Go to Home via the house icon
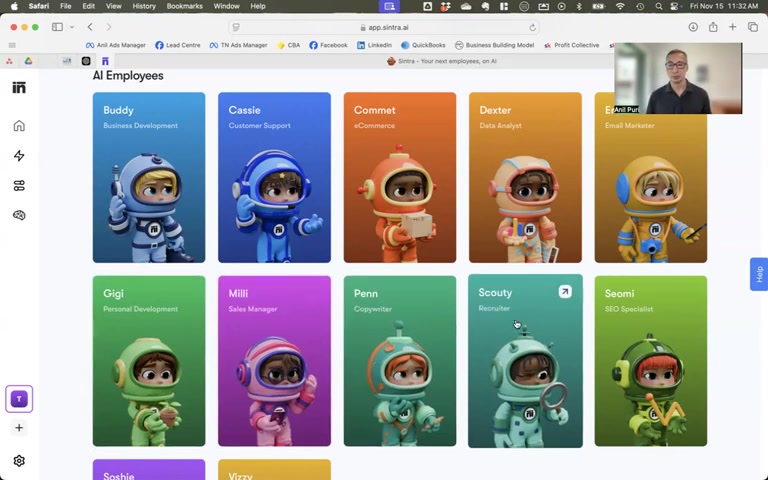Viewport: 768px width, 480px height. pos(19,126)
